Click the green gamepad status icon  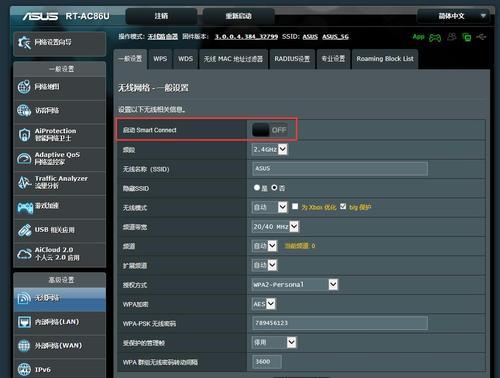coord(435,37)
